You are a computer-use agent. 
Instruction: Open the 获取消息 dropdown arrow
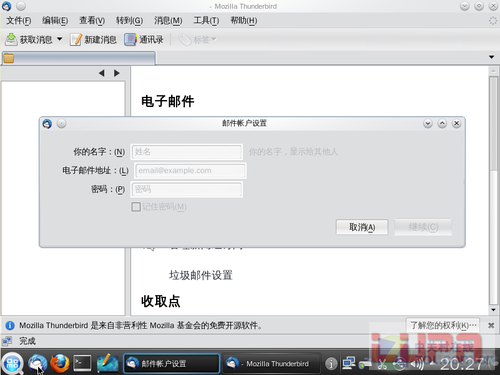click(59, 39)
